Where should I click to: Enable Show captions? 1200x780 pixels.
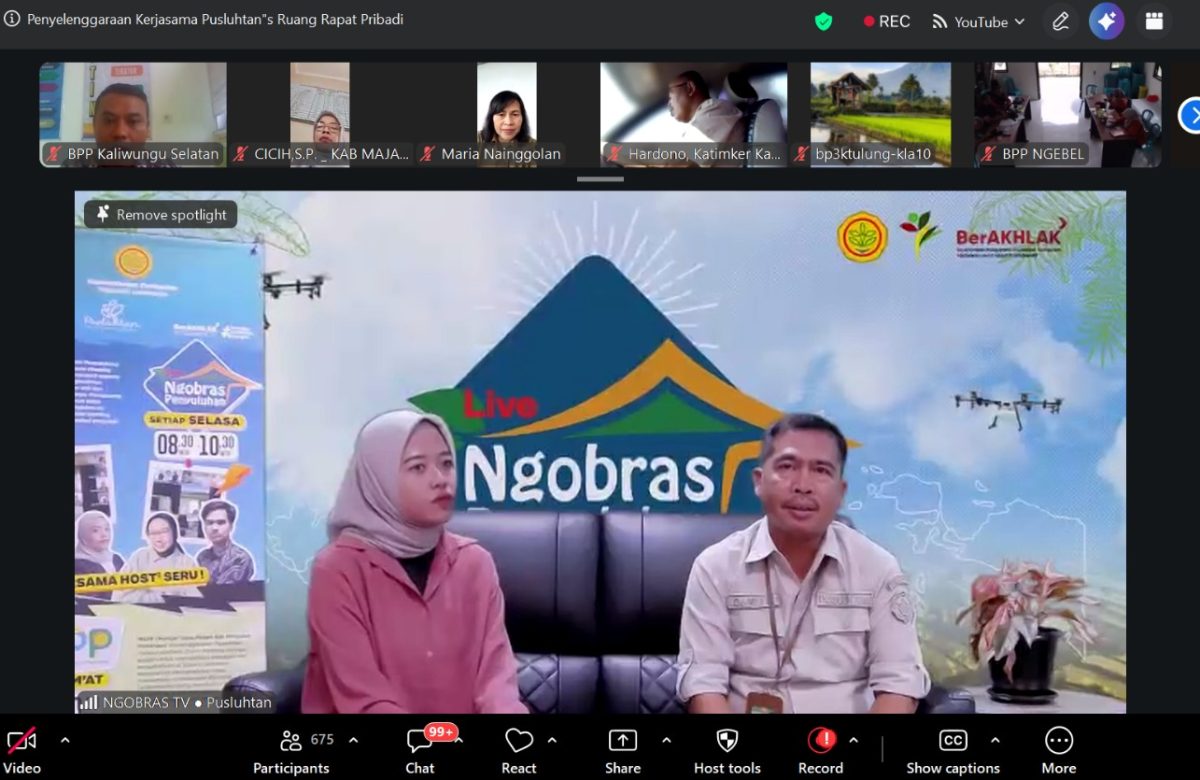(951, 748)
